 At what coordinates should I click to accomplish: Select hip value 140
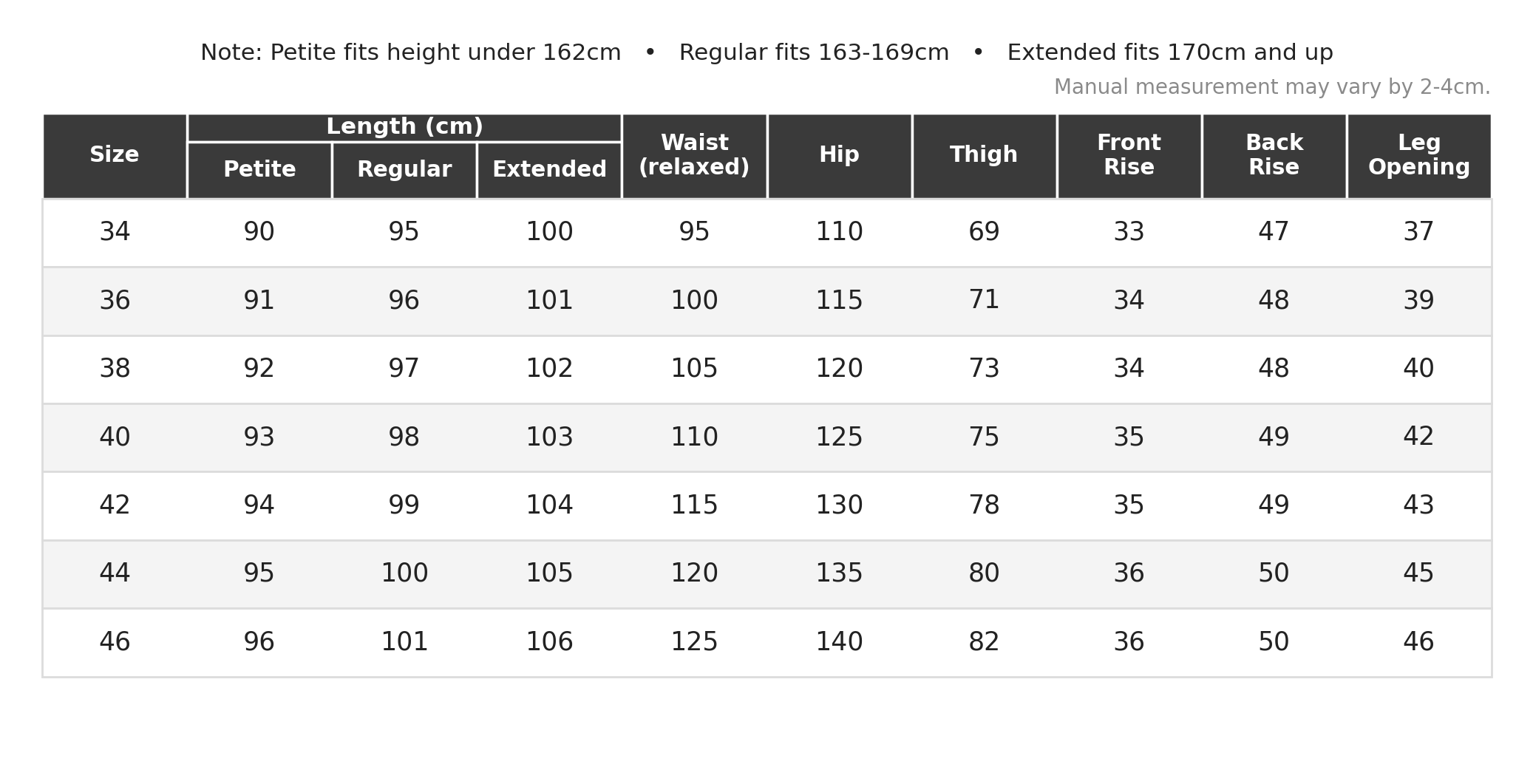click(x=839, y=642)
